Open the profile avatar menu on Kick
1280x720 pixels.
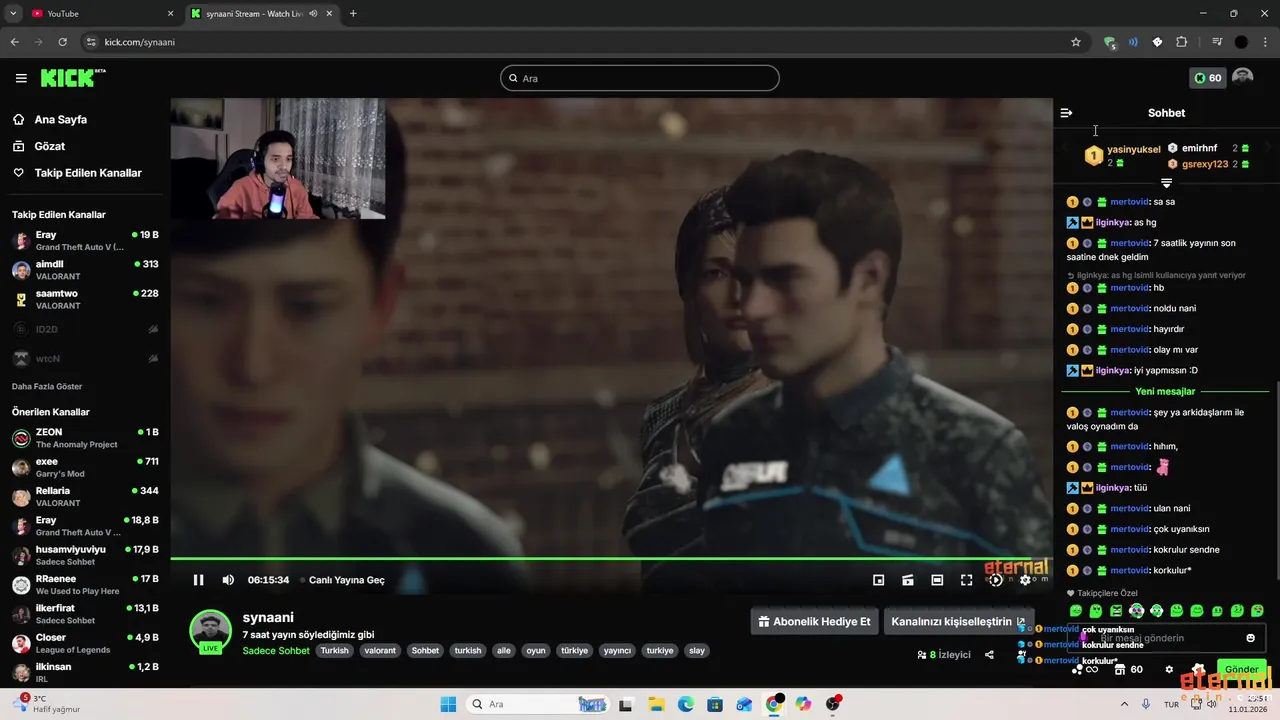(x=1242, y=78)
